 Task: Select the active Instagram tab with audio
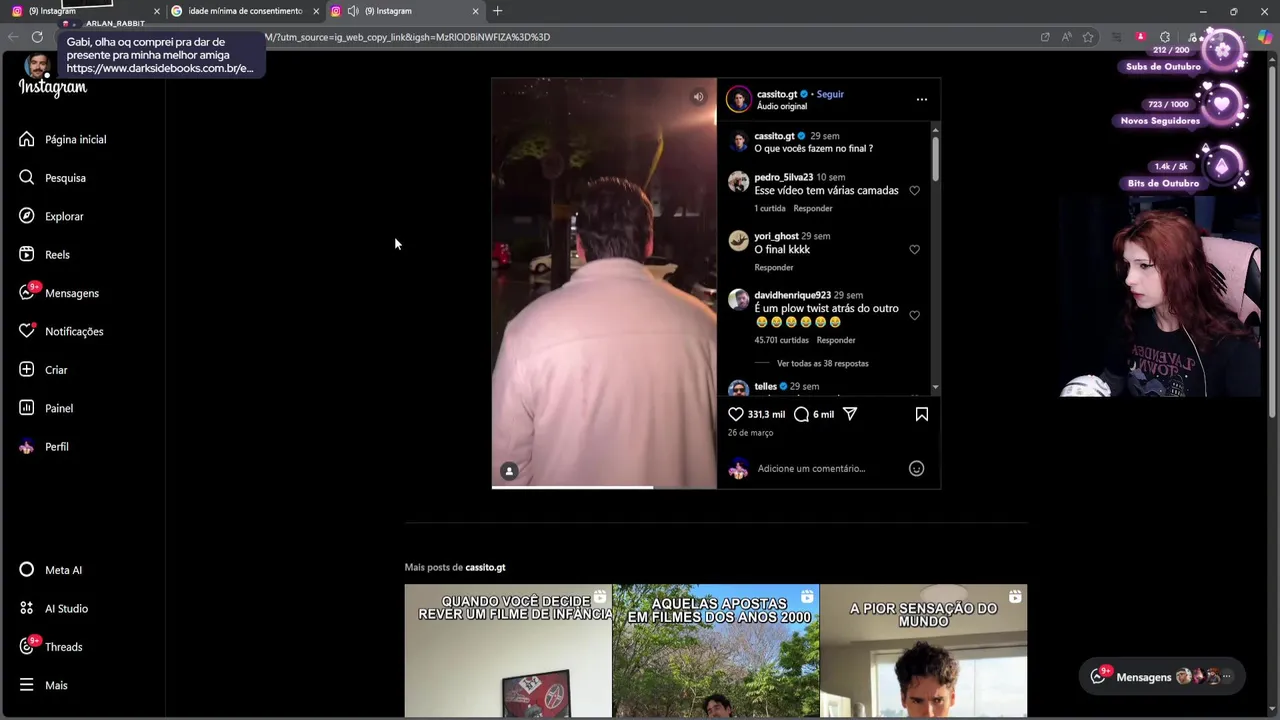tap(405, 11)
